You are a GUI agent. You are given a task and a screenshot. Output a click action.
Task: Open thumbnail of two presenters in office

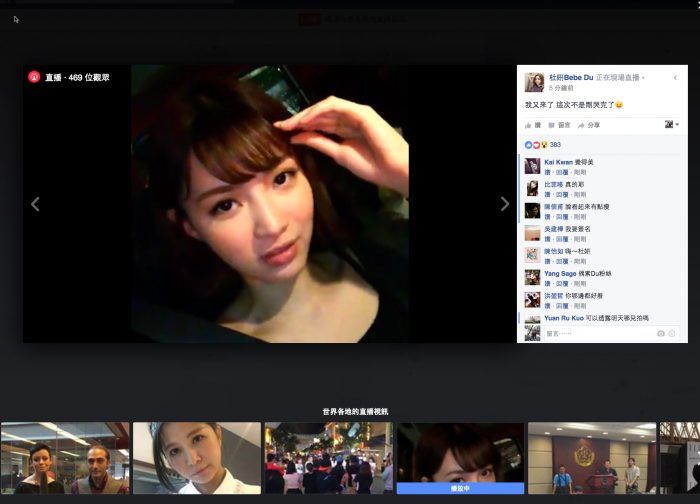tap(65, 458)
